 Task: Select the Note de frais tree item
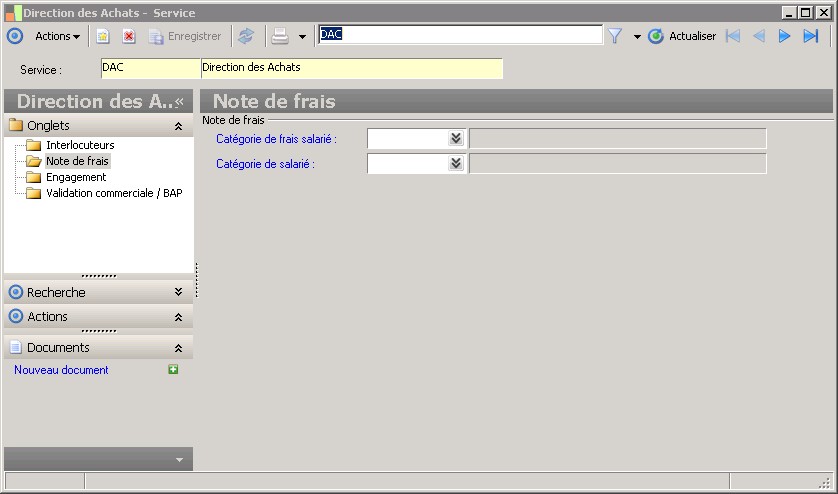coord(77,161)
